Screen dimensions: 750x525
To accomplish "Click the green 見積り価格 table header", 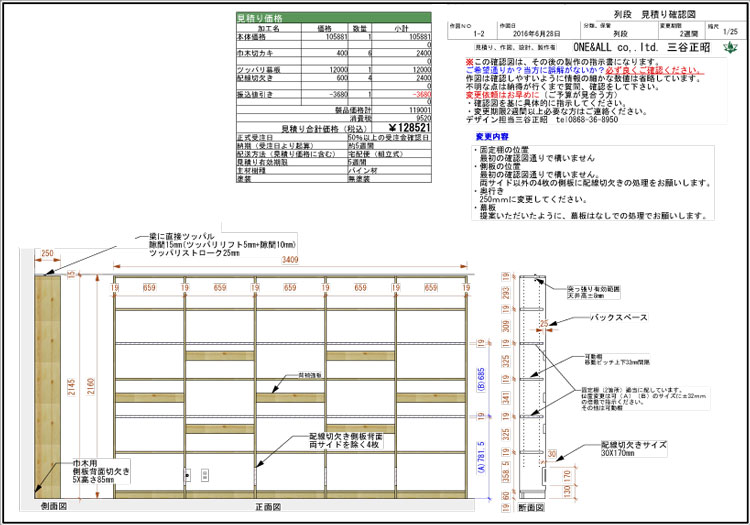I will coord(333,18).
